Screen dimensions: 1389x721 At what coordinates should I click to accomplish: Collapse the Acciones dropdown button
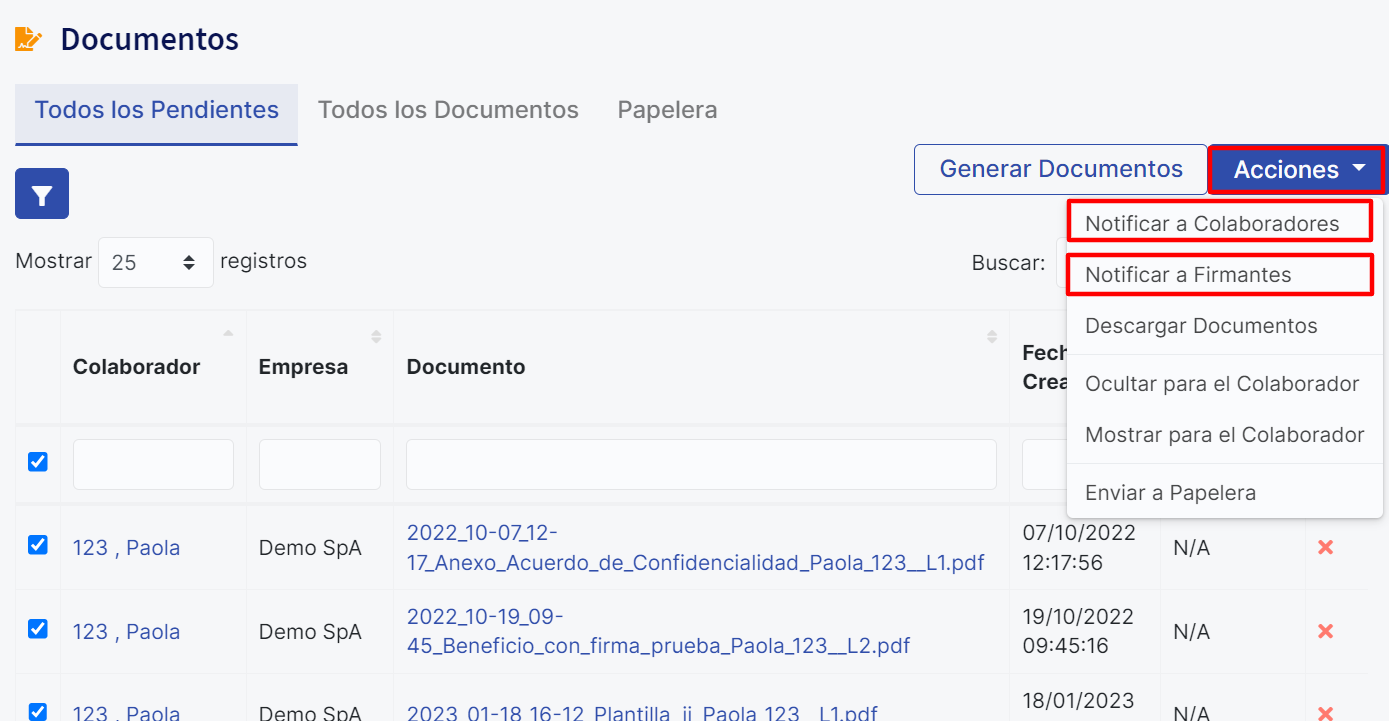[1297, 170]
